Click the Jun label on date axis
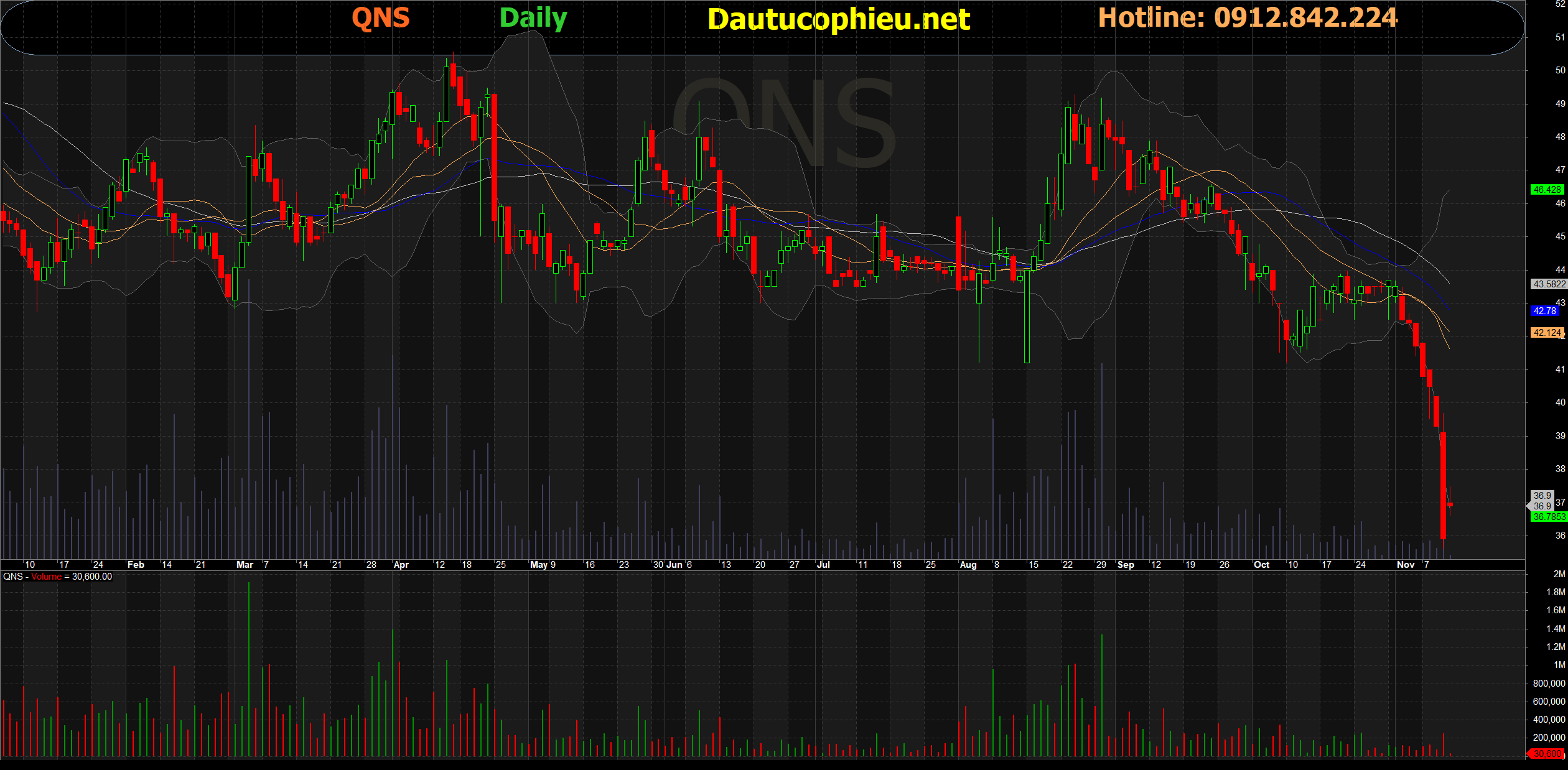Image resolution: width=1568 pixels, height=770 pixels. coord(674,565)
